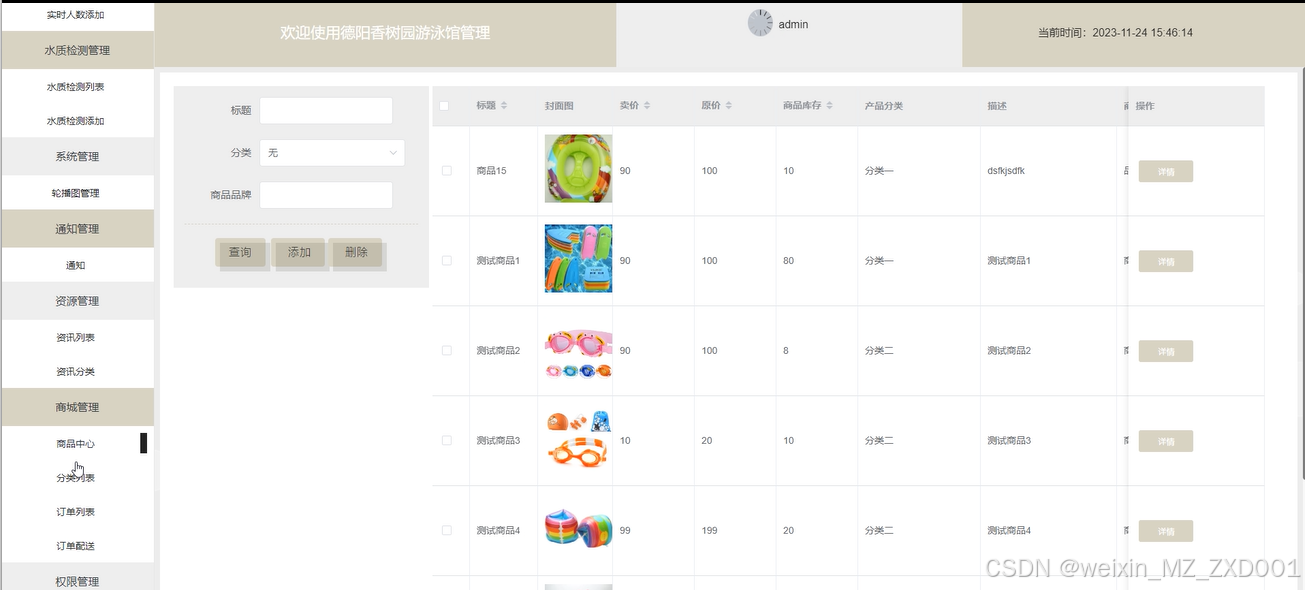Click the orange goggles thumbnail of 测试商品3
Screen dimensions: 1305x590
578,439
